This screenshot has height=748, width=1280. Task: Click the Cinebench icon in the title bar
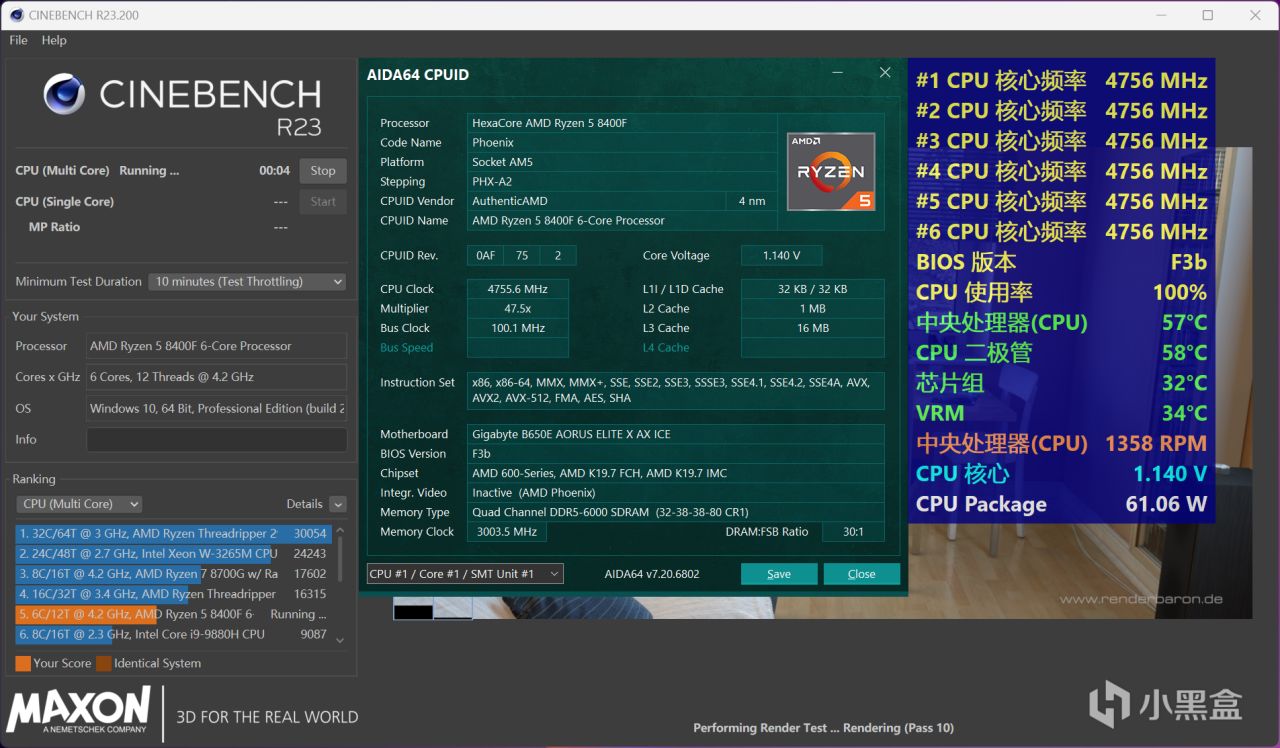click(x=16, y=15)
